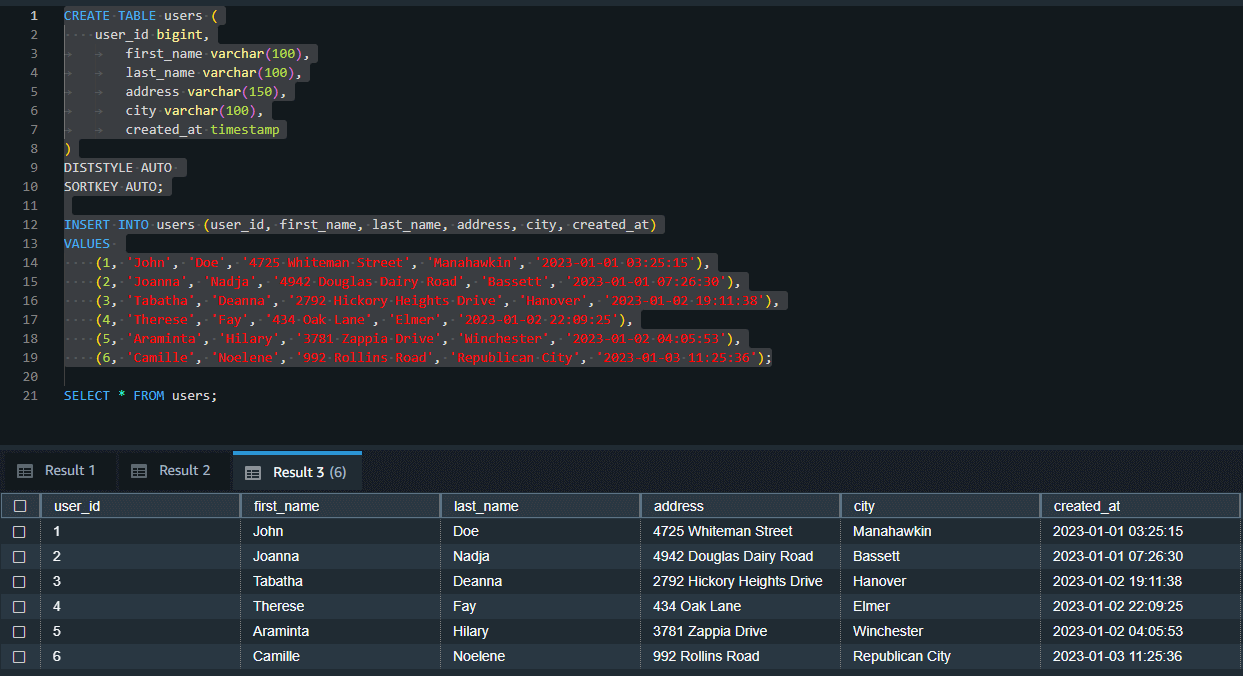Select the Noelene last name cell
The image size is (1243, 676).
(x=479, y=657)
